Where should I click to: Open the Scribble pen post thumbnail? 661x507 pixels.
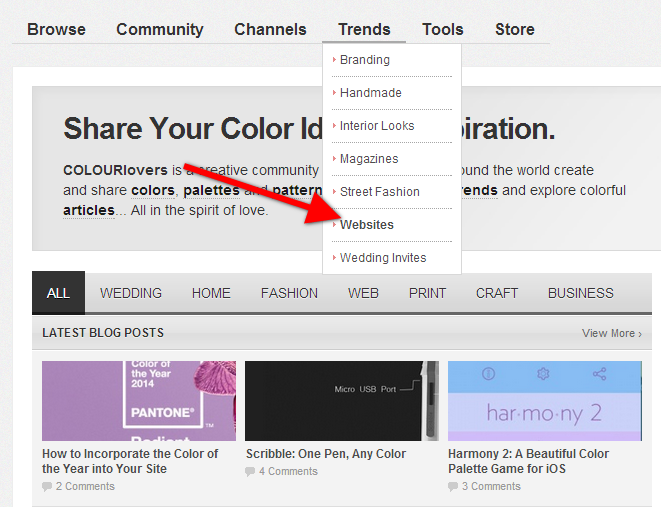[x=341, y=400]
